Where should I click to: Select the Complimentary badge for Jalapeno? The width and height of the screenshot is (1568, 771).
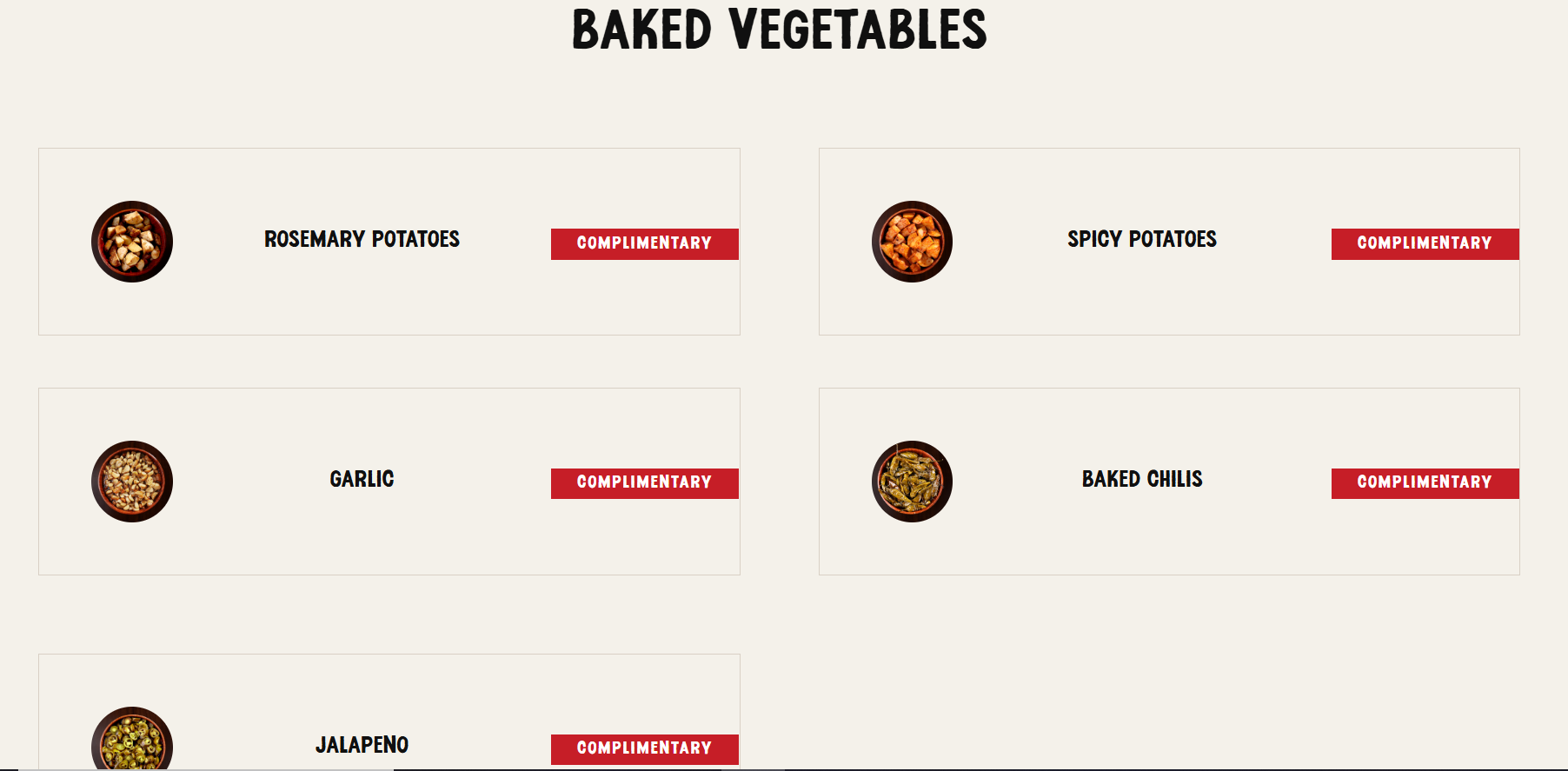pyautogui.click(x=645, y=749)
